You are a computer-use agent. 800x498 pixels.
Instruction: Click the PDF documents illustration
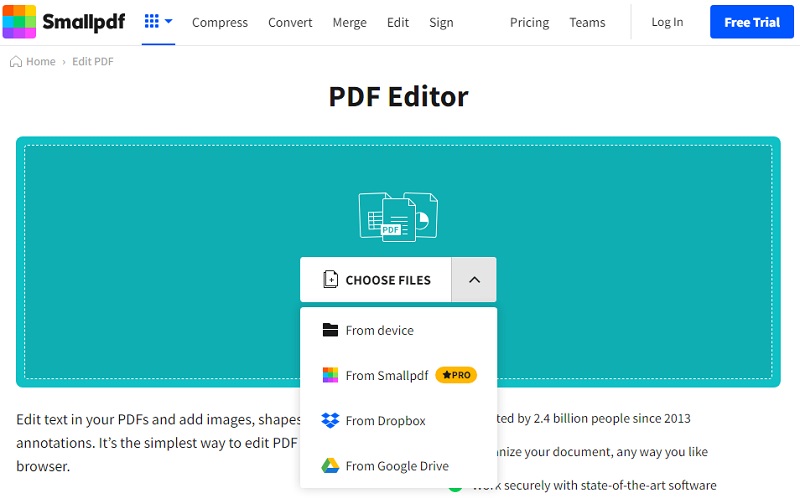click(398, 216)
